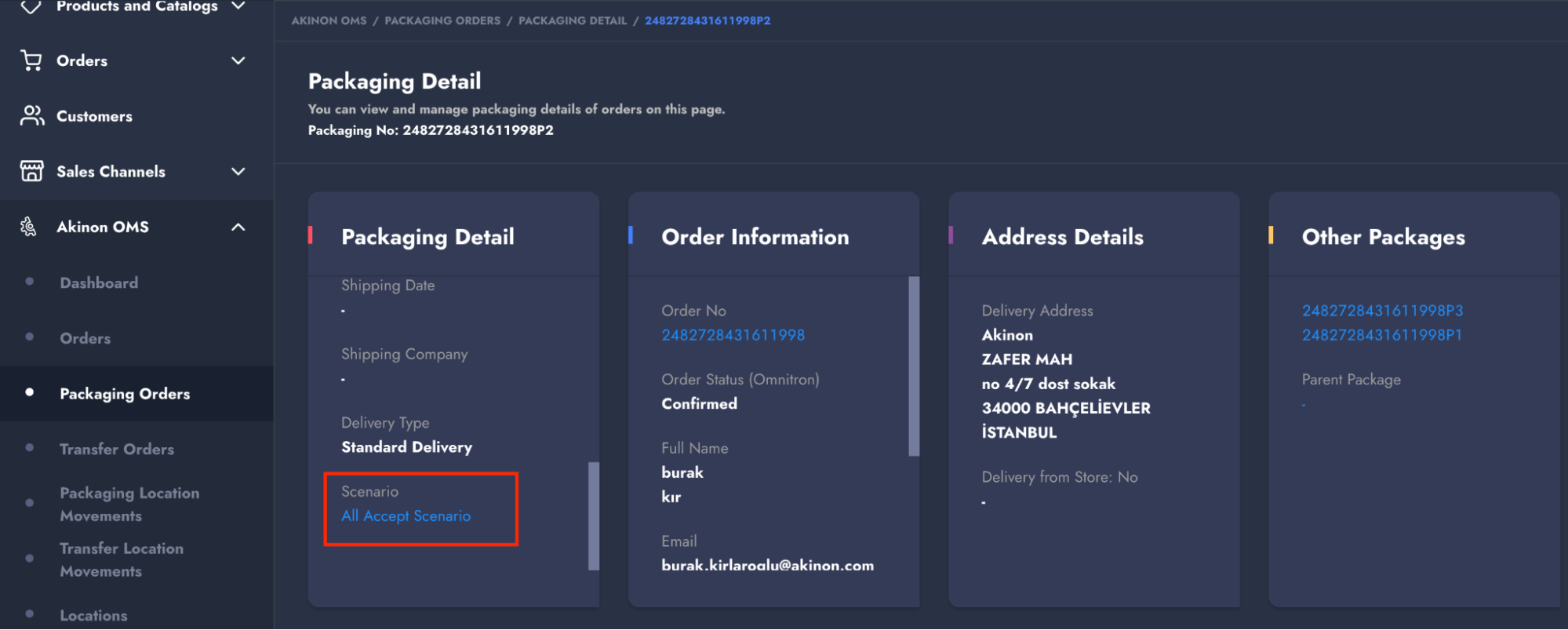Viewport: 1568px width, 630px height.
Task: Click the Products and Catalogs icon
Action: click(x=31, y=7)
